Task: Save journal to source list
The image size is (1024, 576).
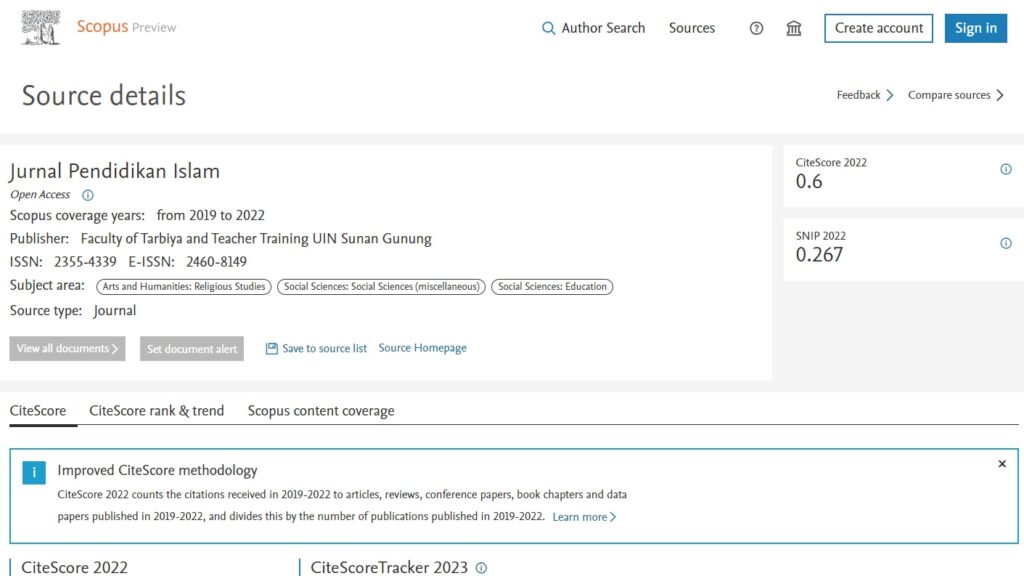Action: click(x=316, y=348)
